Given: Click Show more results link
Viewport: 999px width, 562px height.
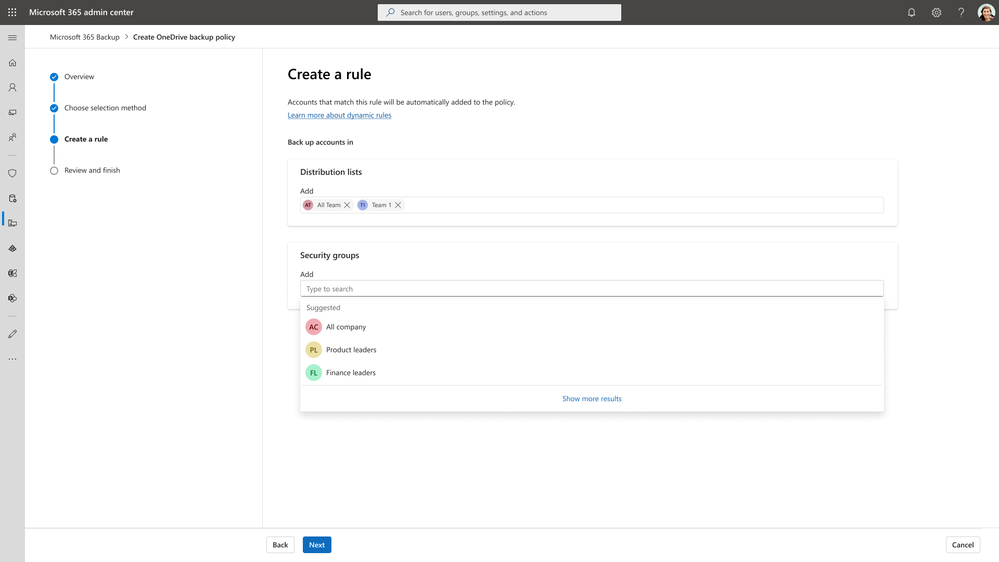Looking at the screenshot, I should (592, 399).
